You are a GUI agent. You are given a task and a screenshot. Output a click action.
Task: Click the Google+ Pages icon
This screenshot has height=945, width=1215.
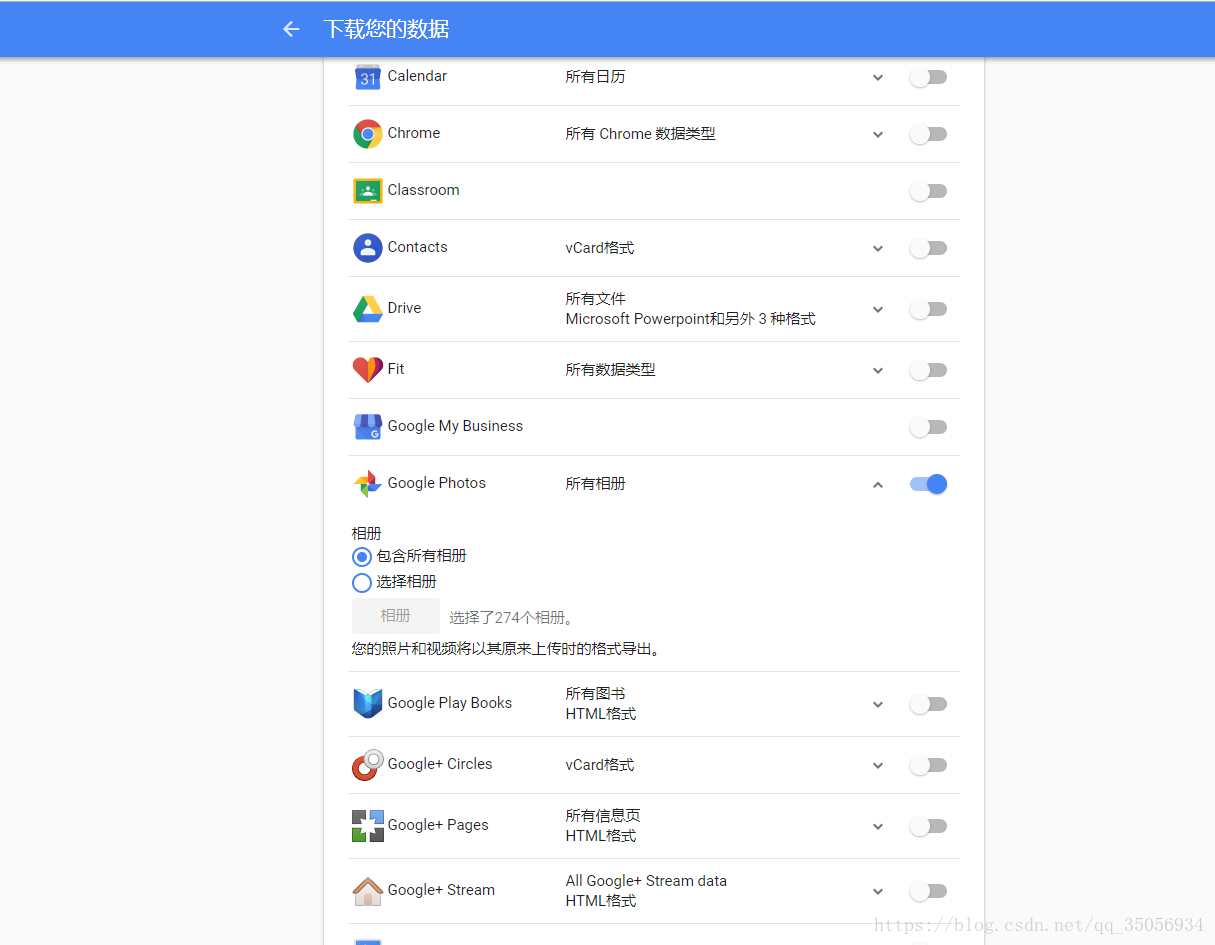tap(368, 826)
